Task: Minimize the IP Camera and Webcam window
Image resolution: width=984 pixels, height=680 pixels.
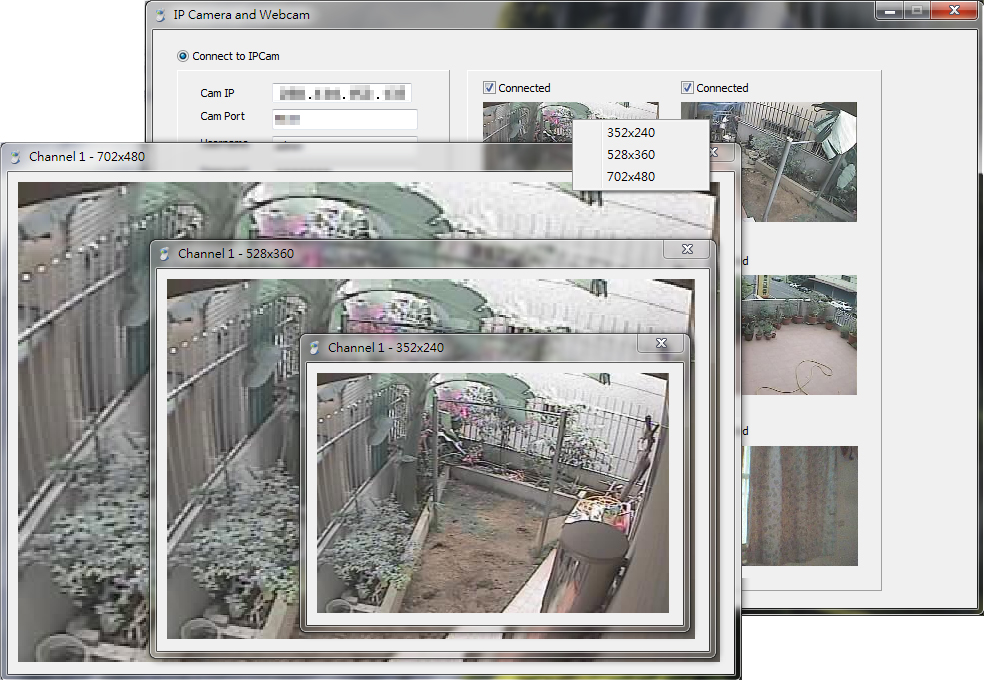Action: point(890,11)
